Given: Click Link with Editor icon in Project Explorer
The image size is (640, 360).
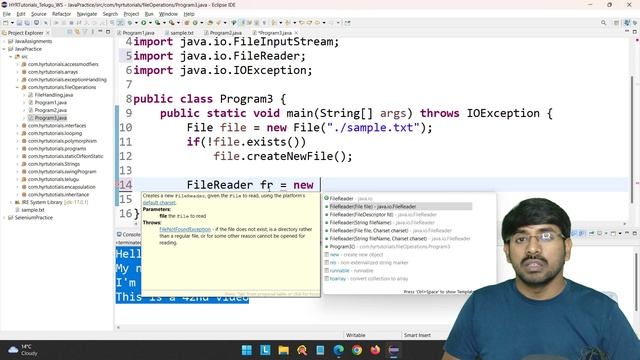Looking at the screenshot, I should click(x=77, y=32).
